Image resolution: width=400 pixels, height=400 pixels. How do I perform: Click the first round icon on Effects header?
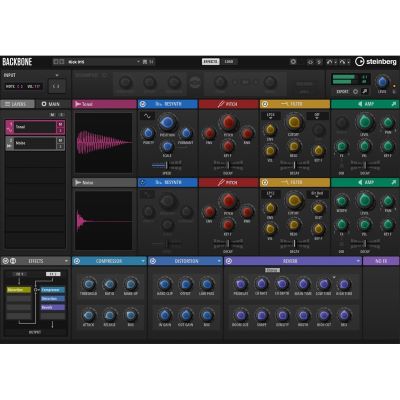[x=6, y=261]
